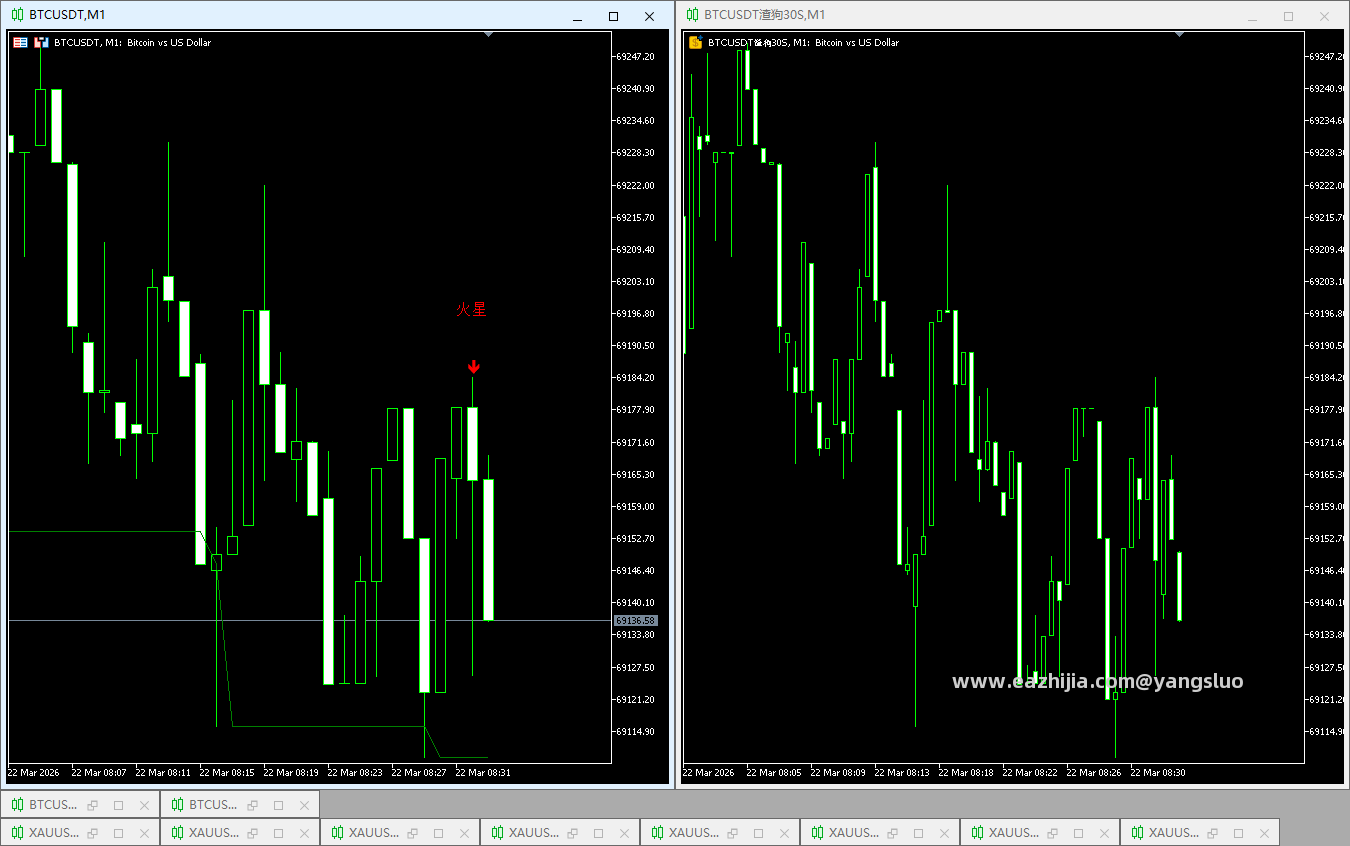Click time label 22 Mar 08:26
Image resolution: width=1350 pixels, height=846 pixels.
1094,772
